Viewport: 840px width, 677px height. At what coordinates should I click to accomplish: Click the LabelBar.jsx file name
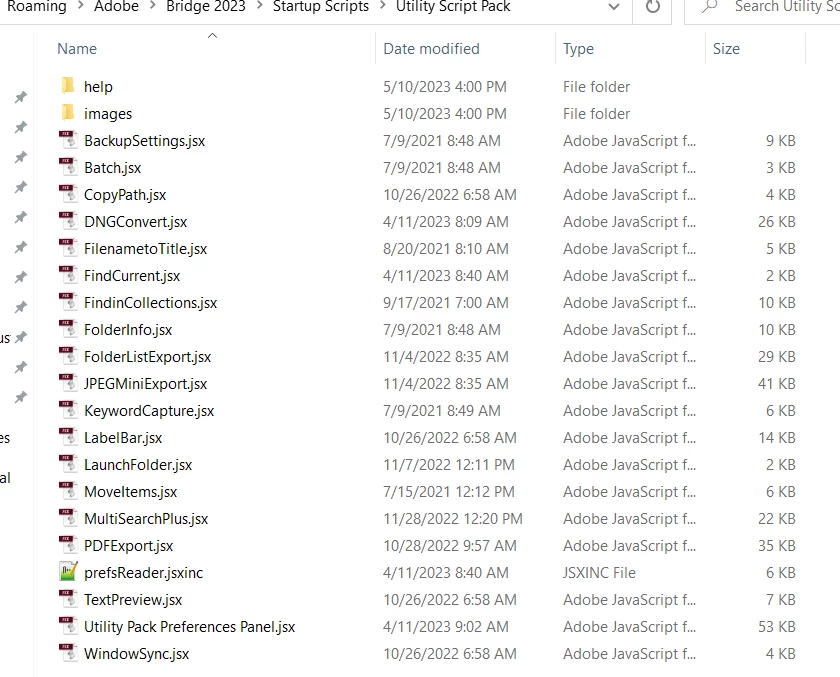coord(123,438)
